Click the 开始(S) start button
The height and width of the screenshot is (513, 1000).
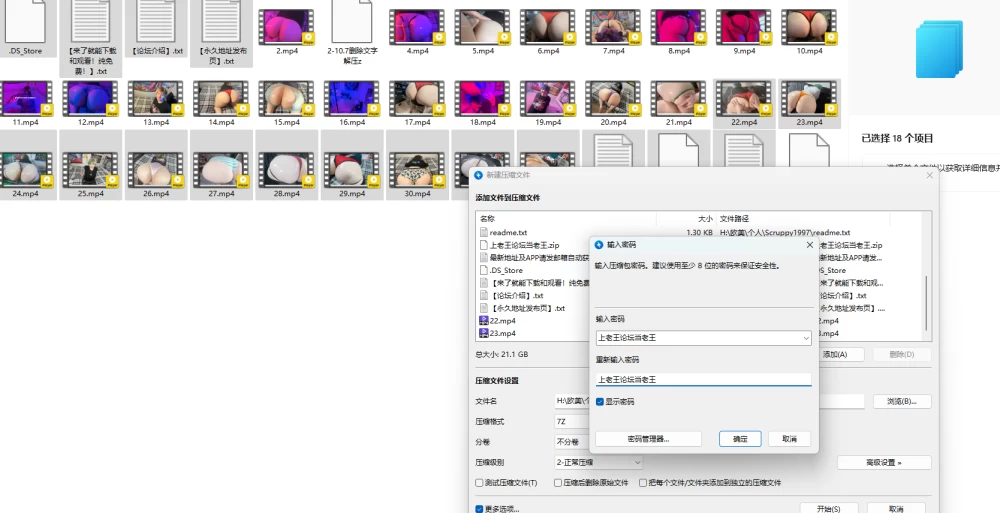click(x=828, y=509)
